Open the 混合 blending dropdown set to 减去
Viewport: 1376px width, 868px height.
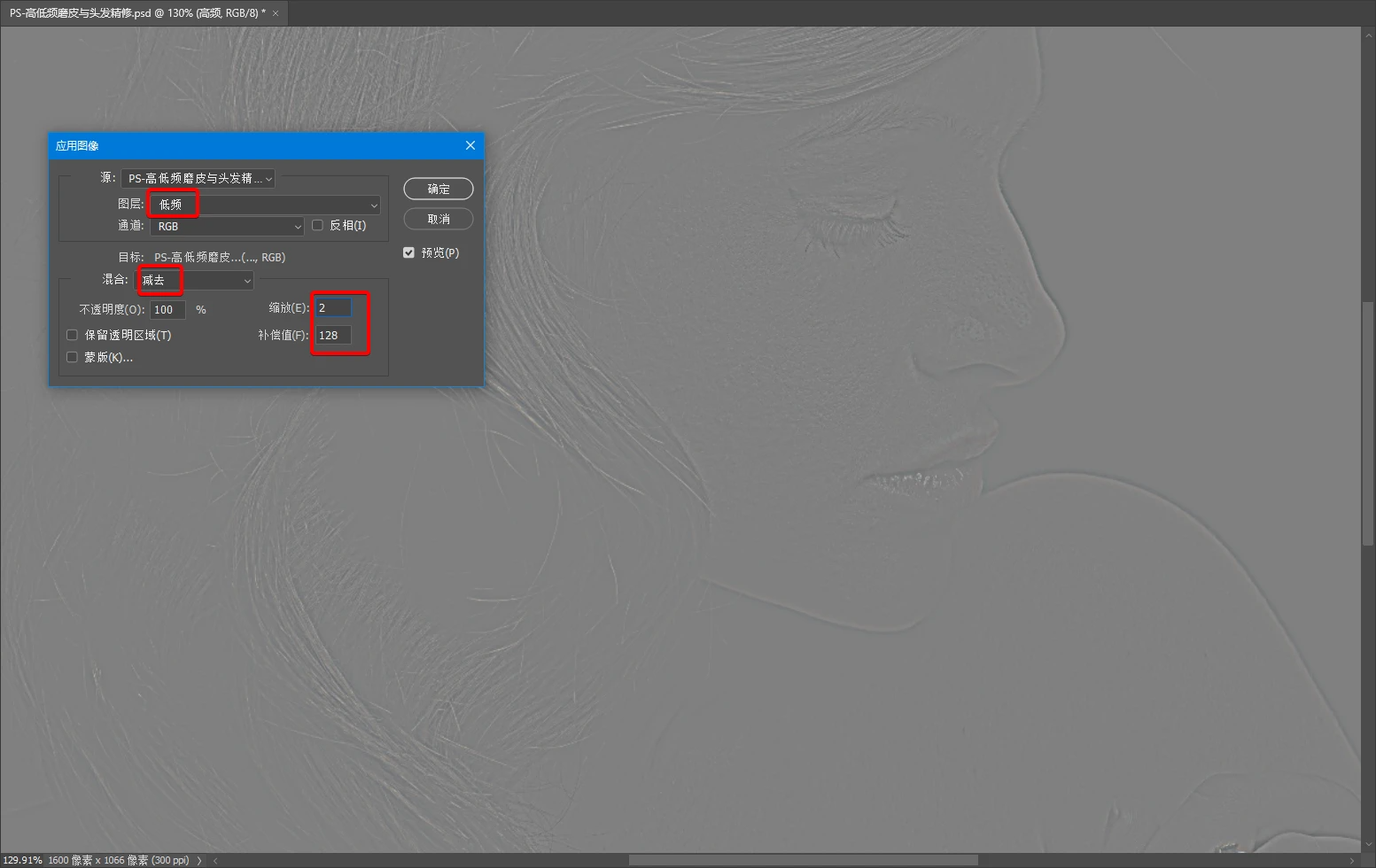(196, 281)
